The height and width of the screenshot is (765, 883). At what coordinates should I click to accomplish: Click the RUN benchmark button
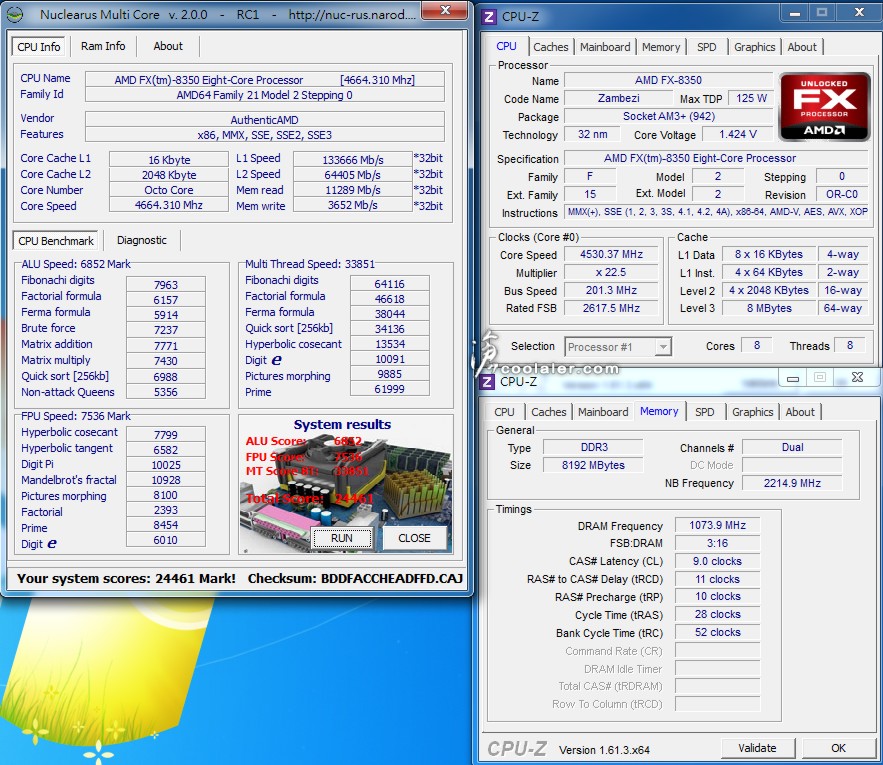click(342, 538)
